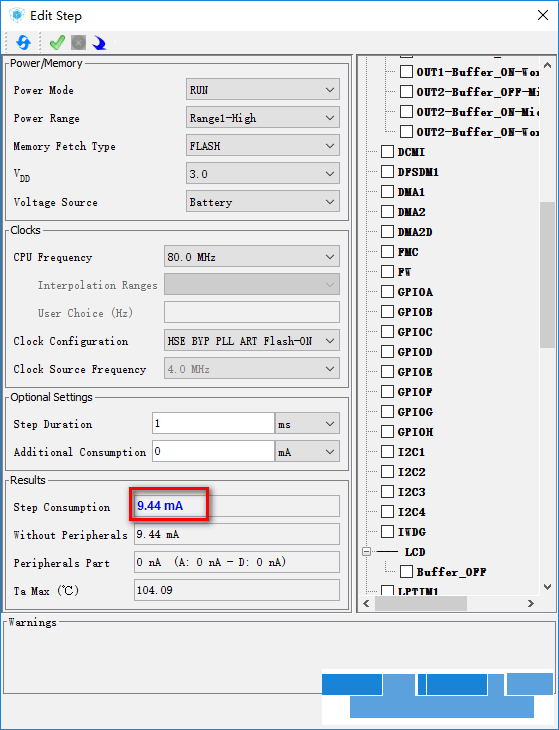The width and height of the screenshot is (559, 730).
Task: Click the peripheral list scroll down arrow
Action: [x=547, y=587]
